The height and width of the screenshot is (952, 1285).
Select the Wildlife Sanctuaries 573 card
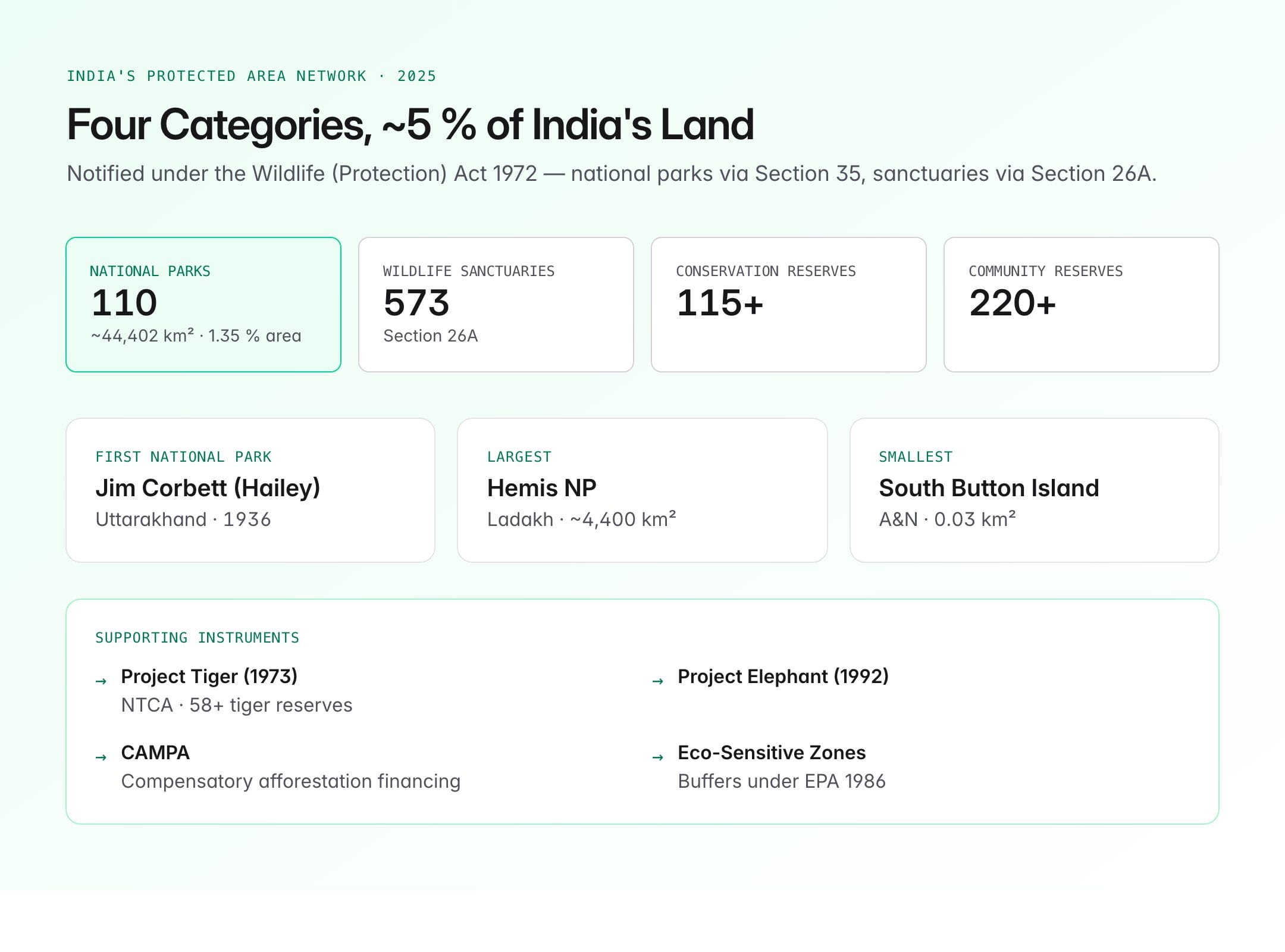[496, 305]
